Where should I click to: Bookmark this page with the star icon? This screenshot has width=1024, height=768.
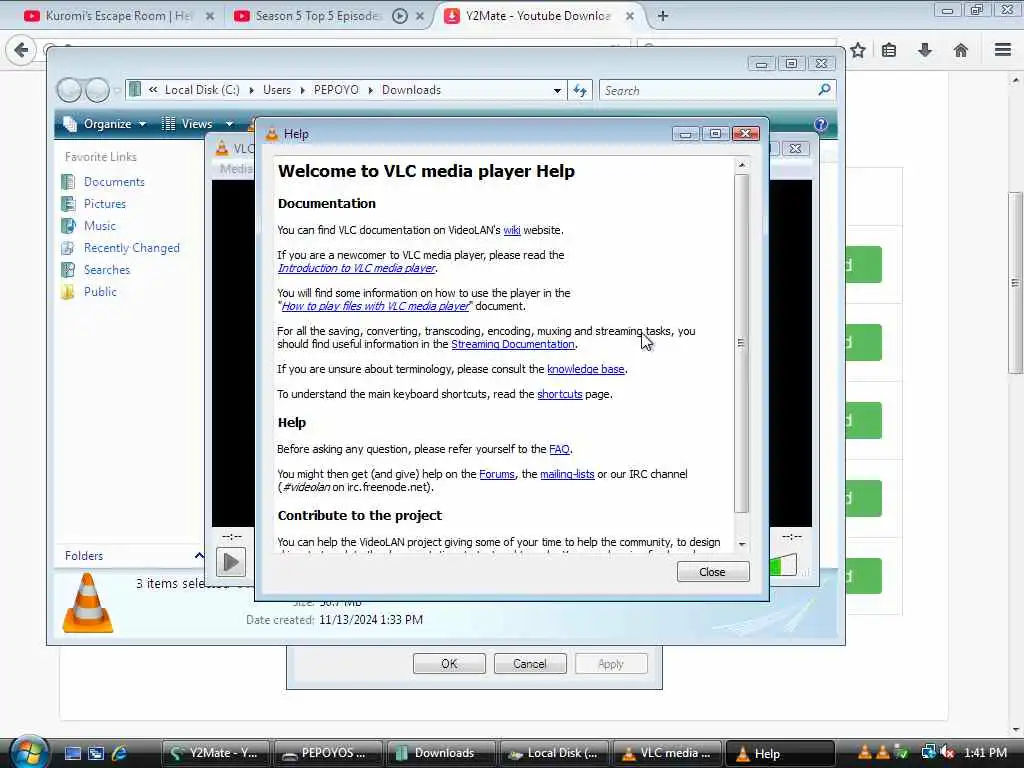click(858, 50)
